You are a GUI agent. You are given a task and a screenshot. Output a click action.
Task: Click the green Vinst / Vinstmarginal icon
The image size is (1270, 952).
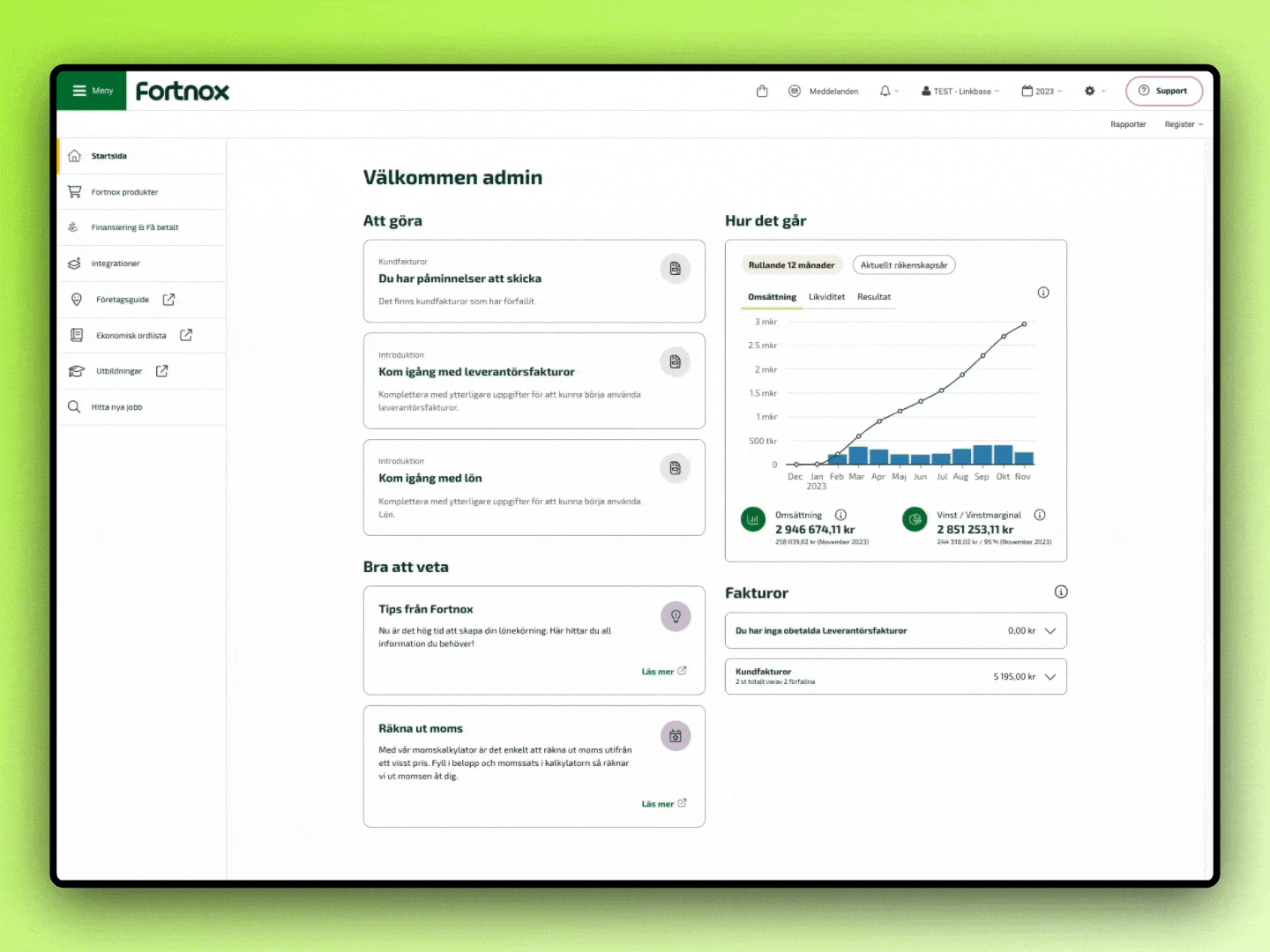[x=915, y=520]
